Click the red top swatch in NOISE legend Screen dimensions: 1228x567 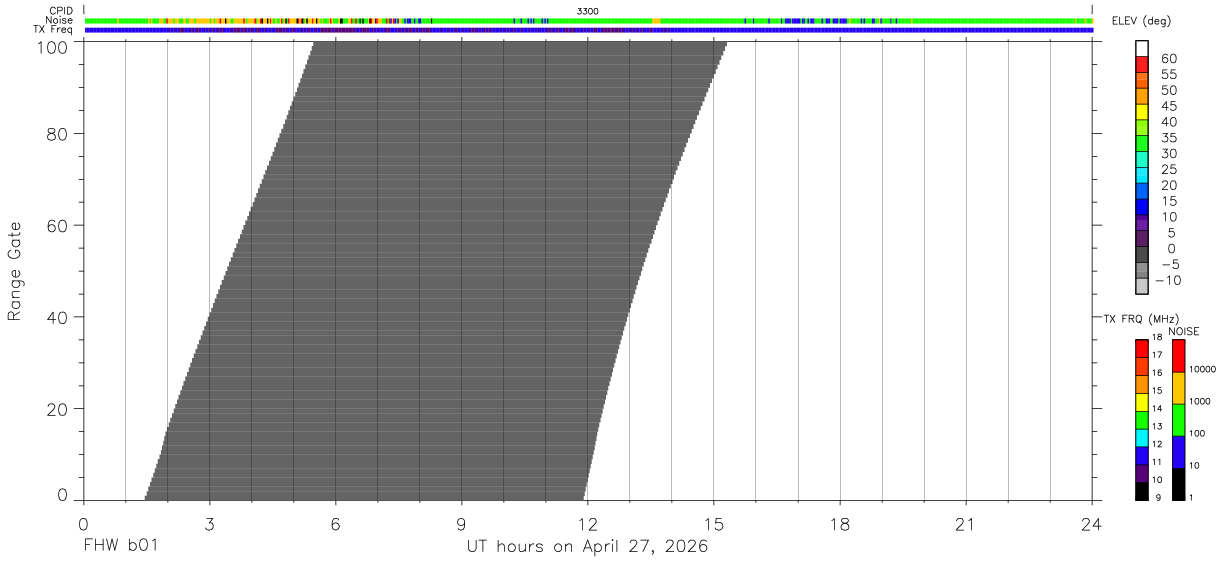[x=1178, y=356]
